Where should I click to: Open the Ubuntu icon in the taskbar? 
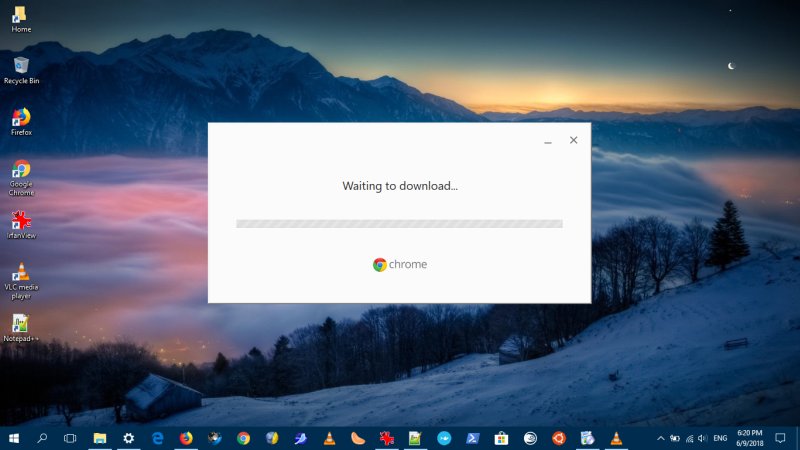559,438
